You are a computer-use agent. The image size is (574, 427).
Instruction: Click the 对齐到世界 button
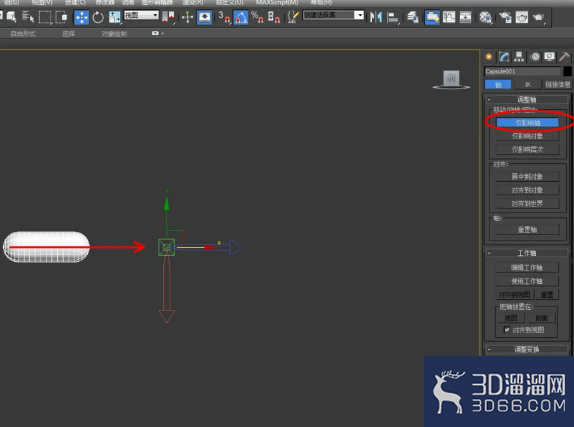click(528, 204)
